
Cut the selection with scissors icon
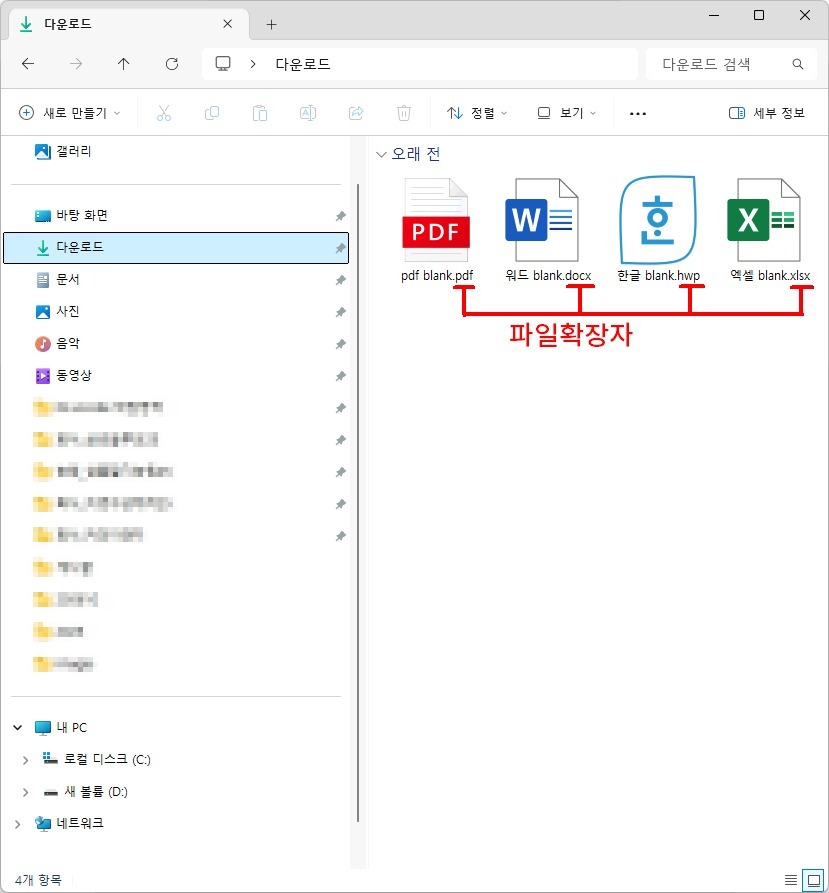(164, 113)
